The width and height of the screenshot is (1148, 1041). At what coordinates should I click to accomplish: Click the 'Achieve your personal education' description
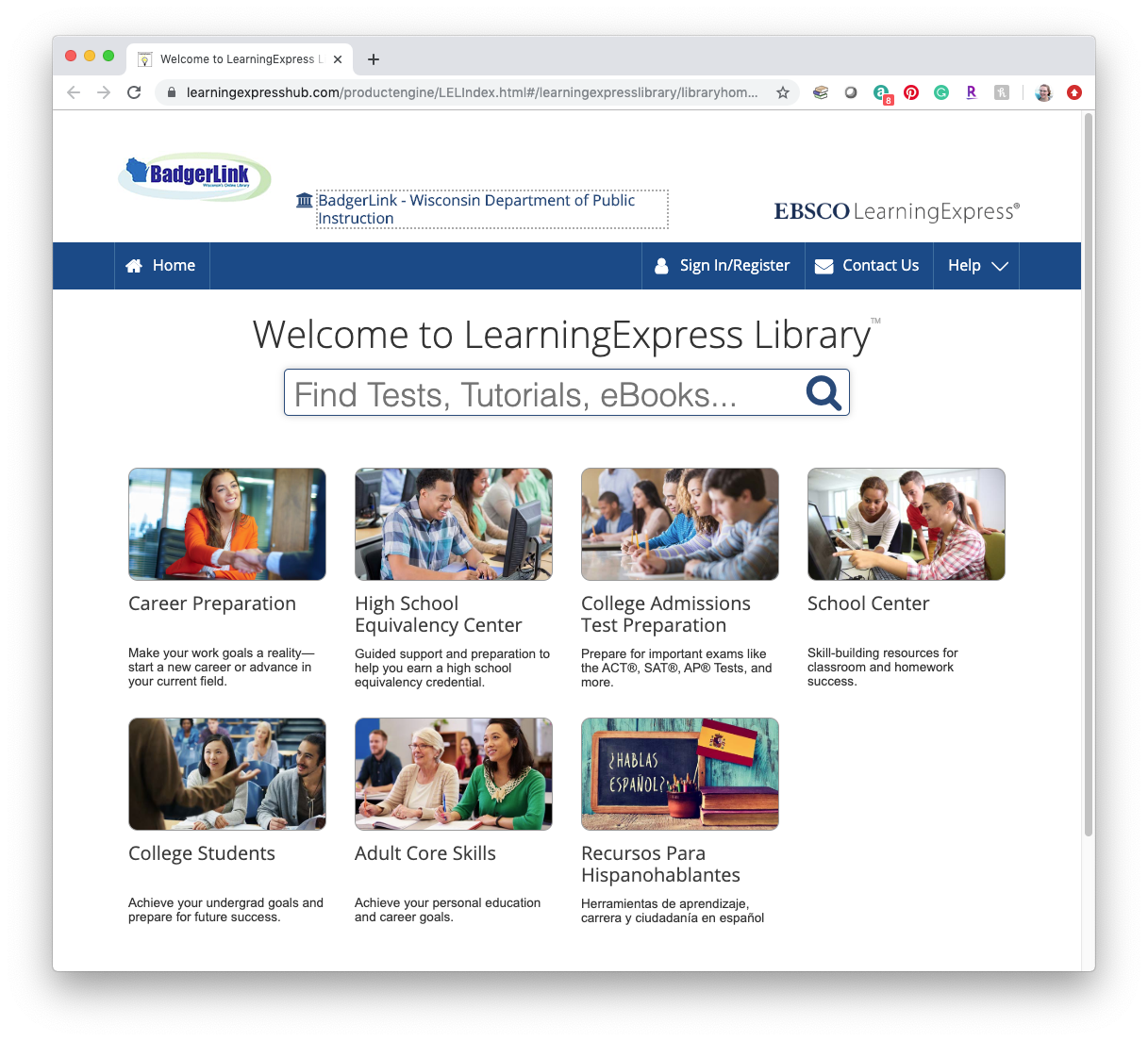click(x=448, y=910)
